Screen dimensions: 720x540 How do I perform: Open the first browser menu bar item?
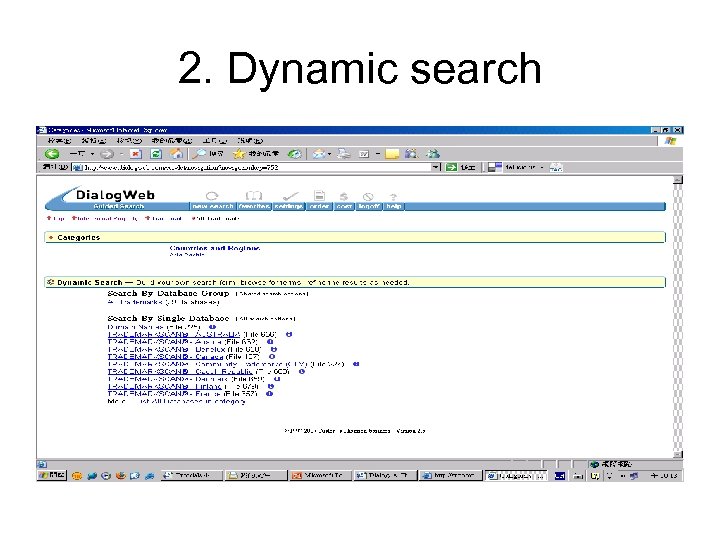pos(59,141)
